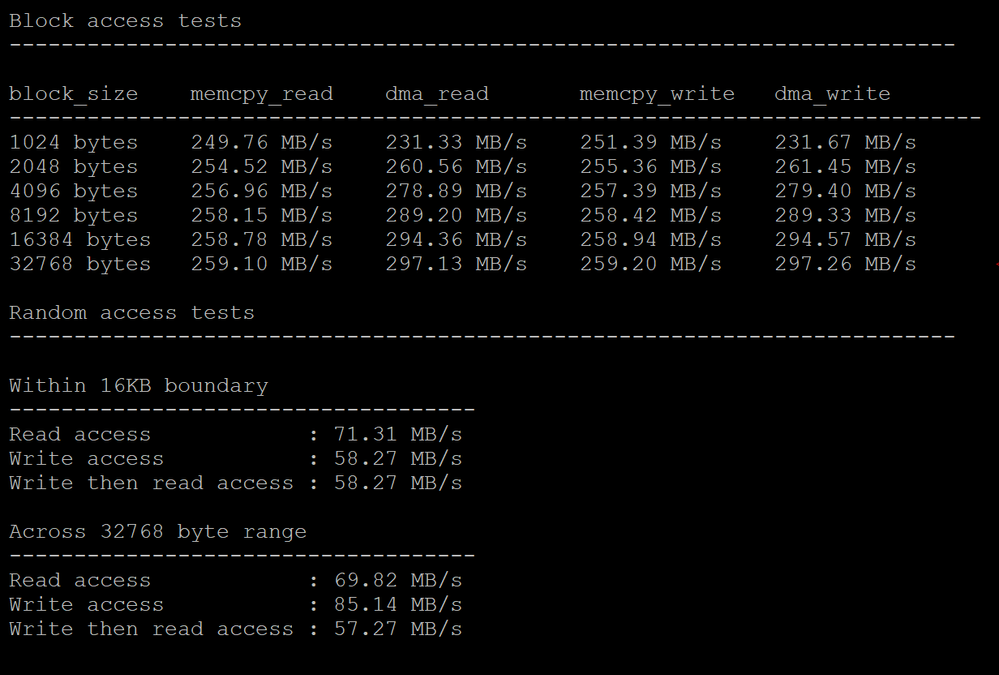The height and width of the screenshot is (675, 999).
Task: Select the memcpy_read column header
Action: pyautogui.click(x=261, y=94)
